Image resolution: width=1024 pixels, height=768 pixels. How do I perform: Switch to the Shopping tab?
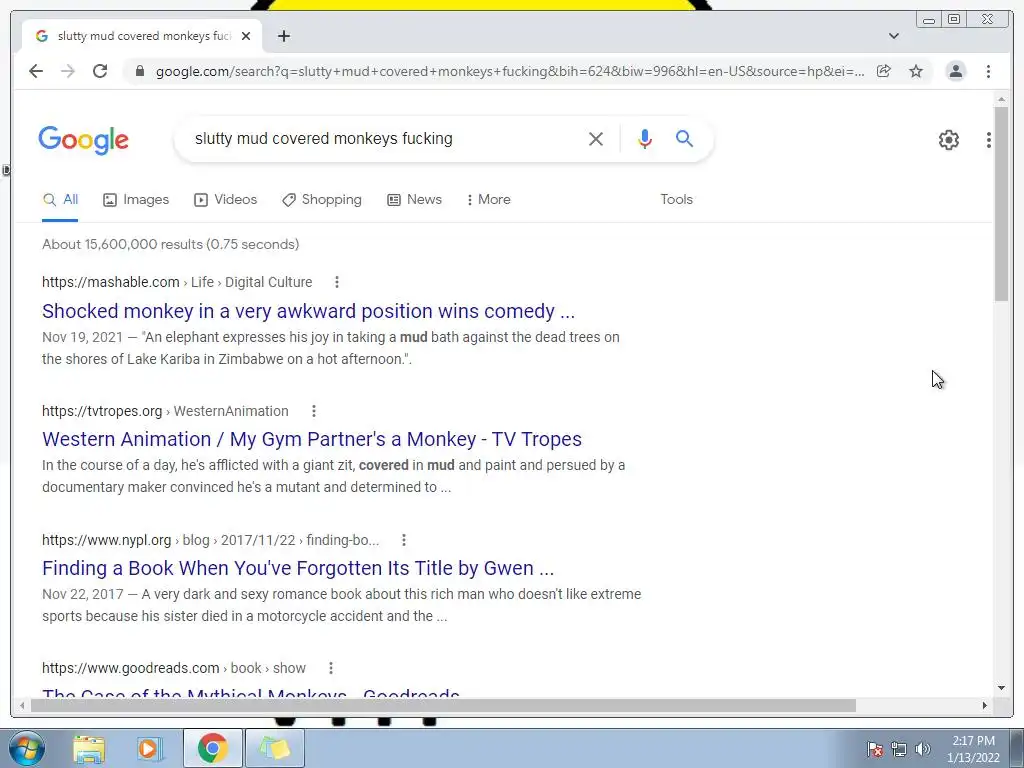[321, 199]
